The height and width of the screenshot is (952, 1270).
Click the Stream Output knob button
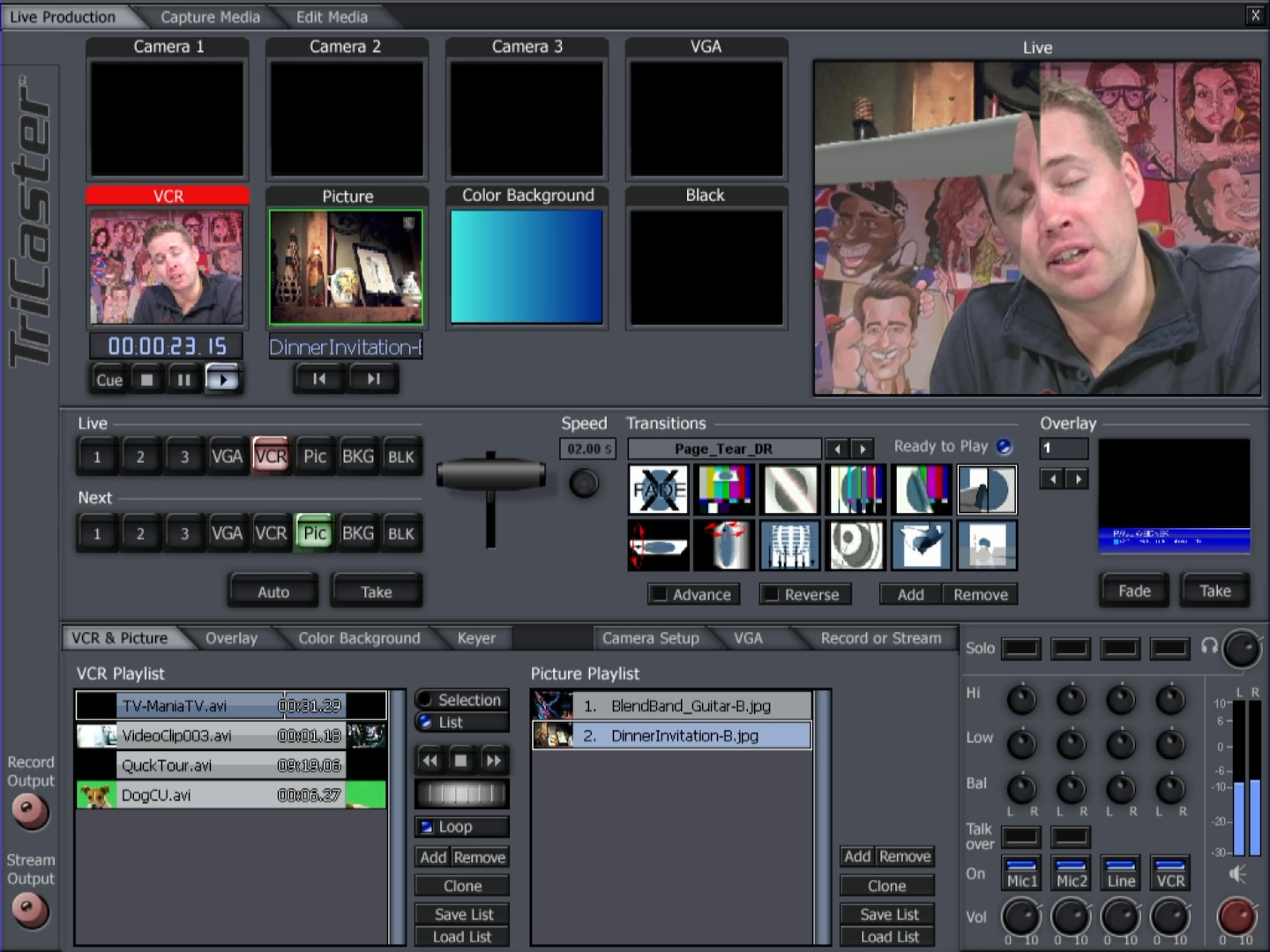pos(31,909)
